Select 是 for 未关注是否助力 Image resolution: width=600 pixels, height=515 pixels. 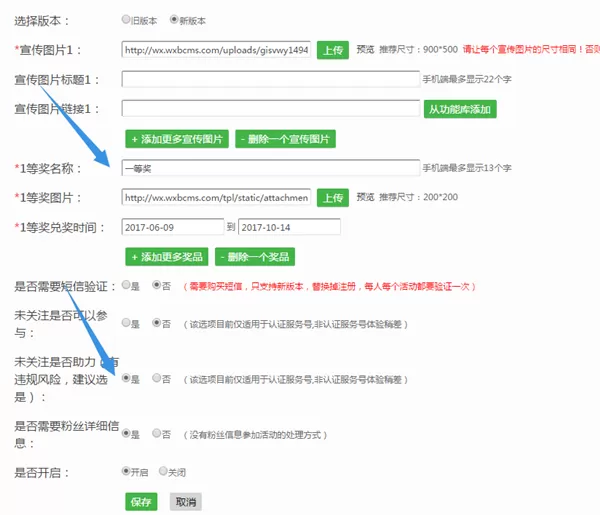pyautogui.click(x=126, y=378)
